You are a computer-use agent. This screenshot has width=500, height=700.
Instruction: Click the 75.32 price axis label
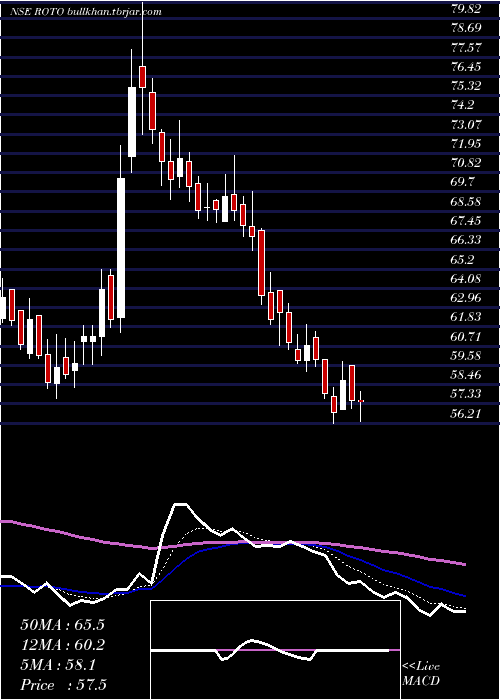pos(467,86)
